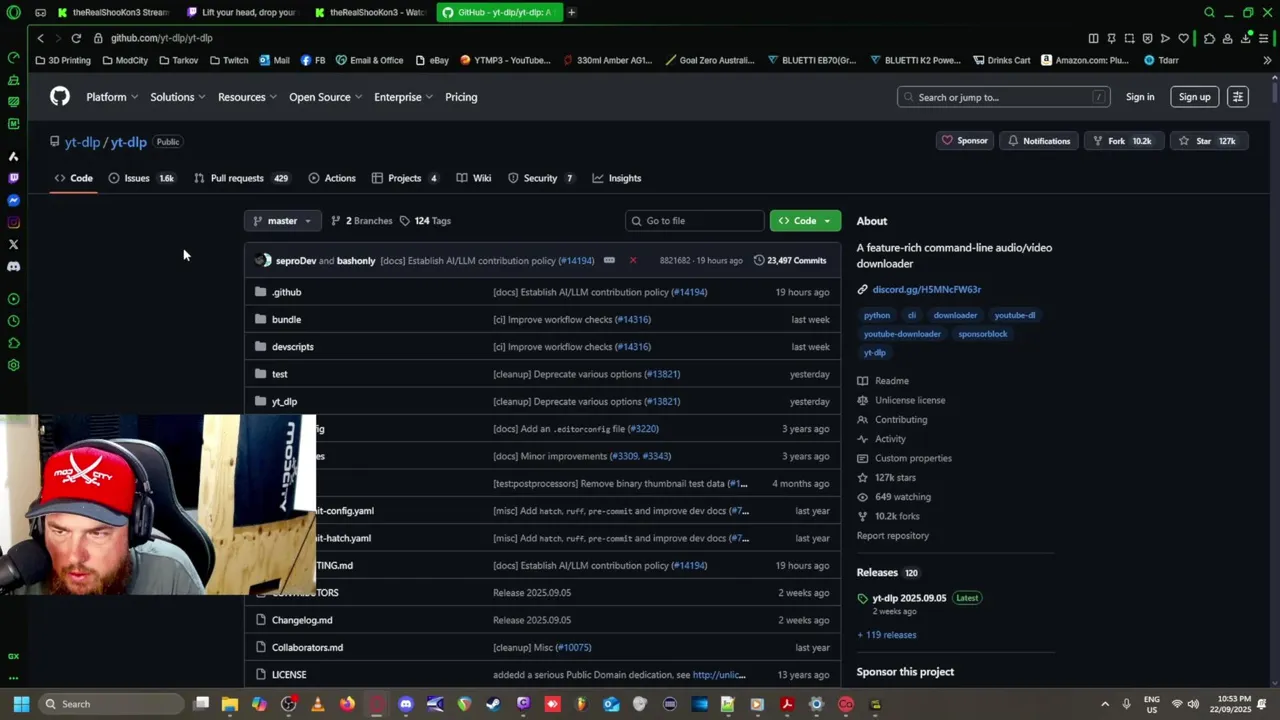The height and width of the screenshot is (720, 1280).
Task: View the 124 Tags link
Action: pos(425,221)
